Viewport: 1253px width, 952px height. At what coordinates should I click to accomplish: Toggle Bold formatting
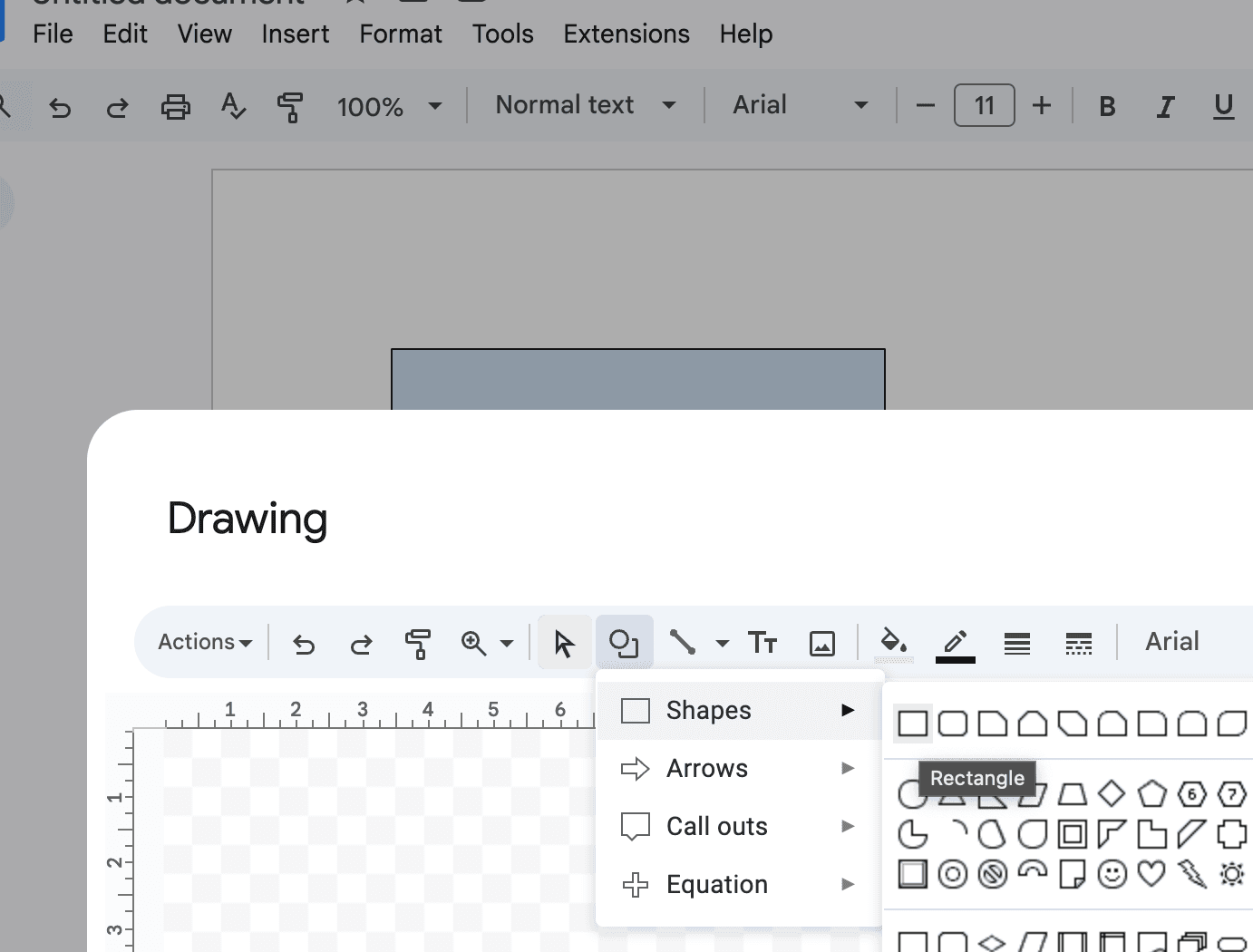(x=1107, y=107)
